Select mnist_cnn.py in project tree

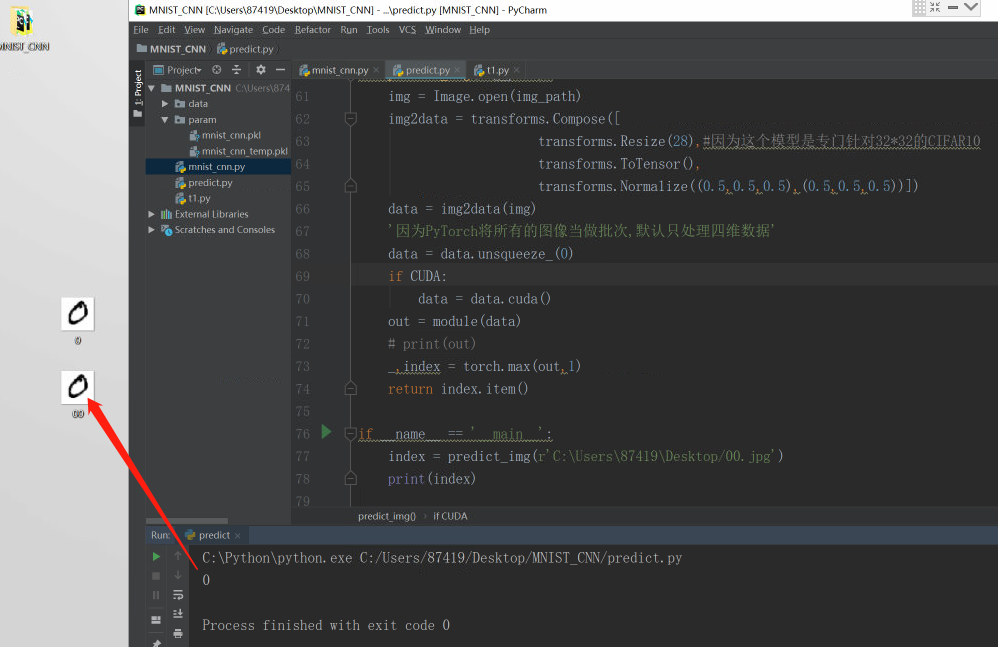tap(218, 167)
